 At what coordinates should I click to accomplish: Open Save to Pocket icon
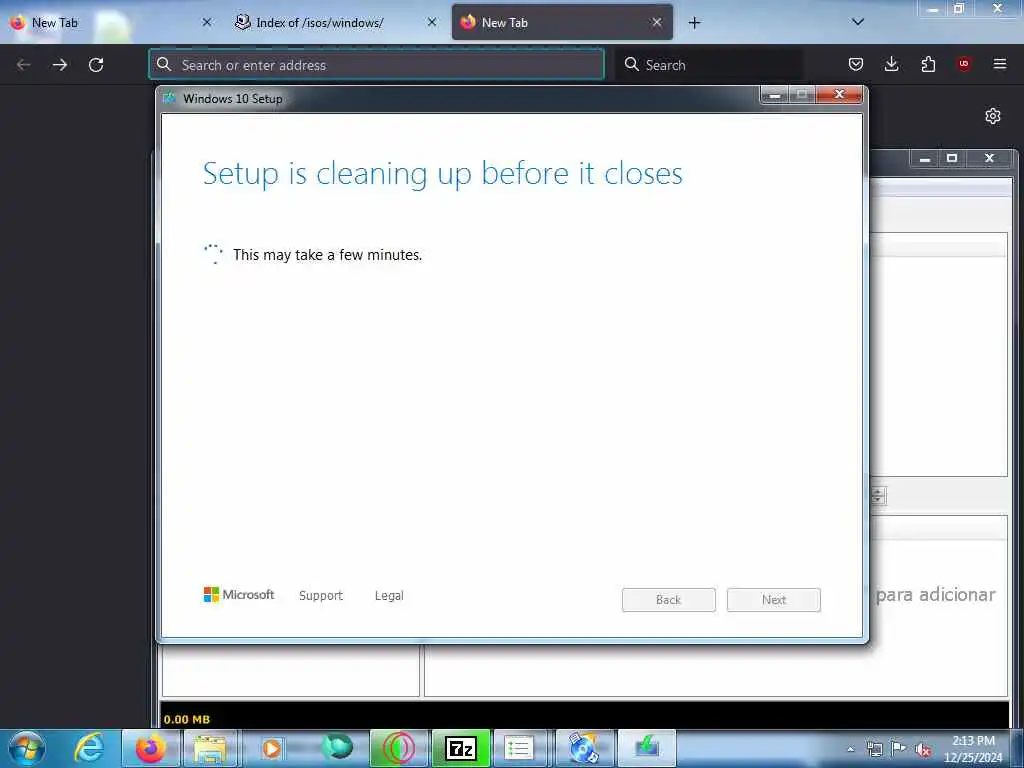(x=856, y=64)
